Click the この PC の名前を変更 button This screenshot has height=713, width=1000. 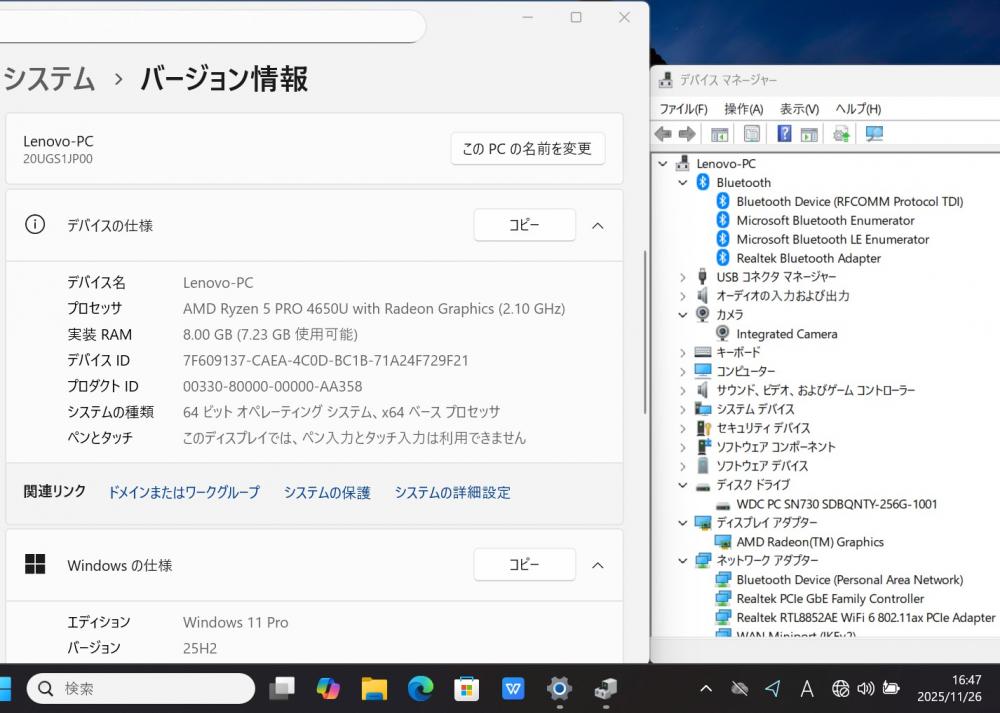527,149
